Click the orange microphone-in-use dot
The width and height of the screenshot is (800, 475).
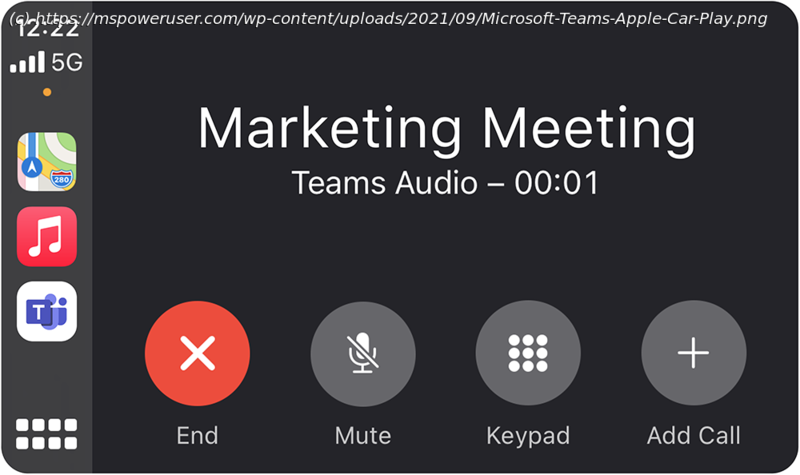[x=47, y=92]
